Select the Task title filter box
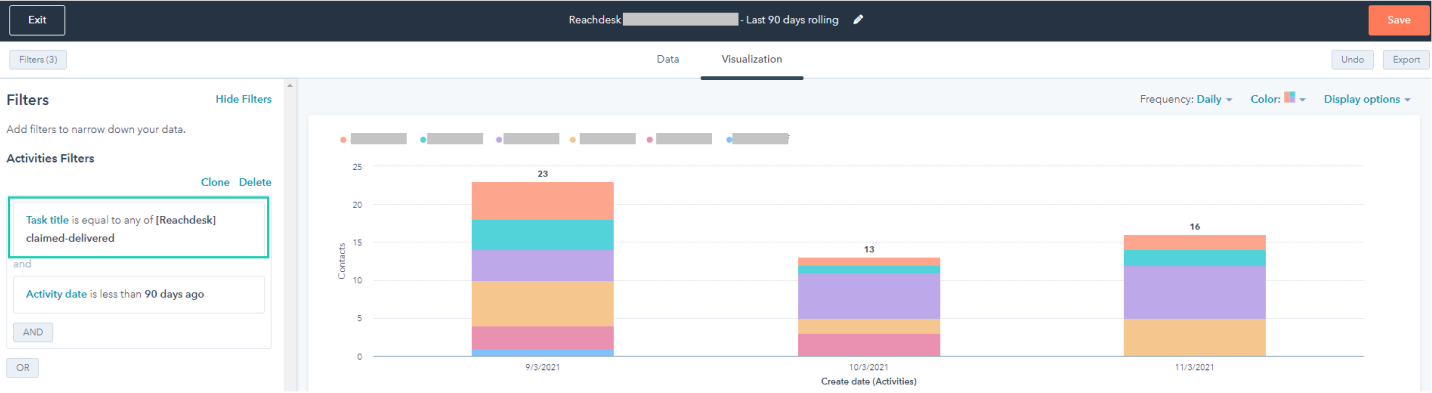 click(138, 228)
